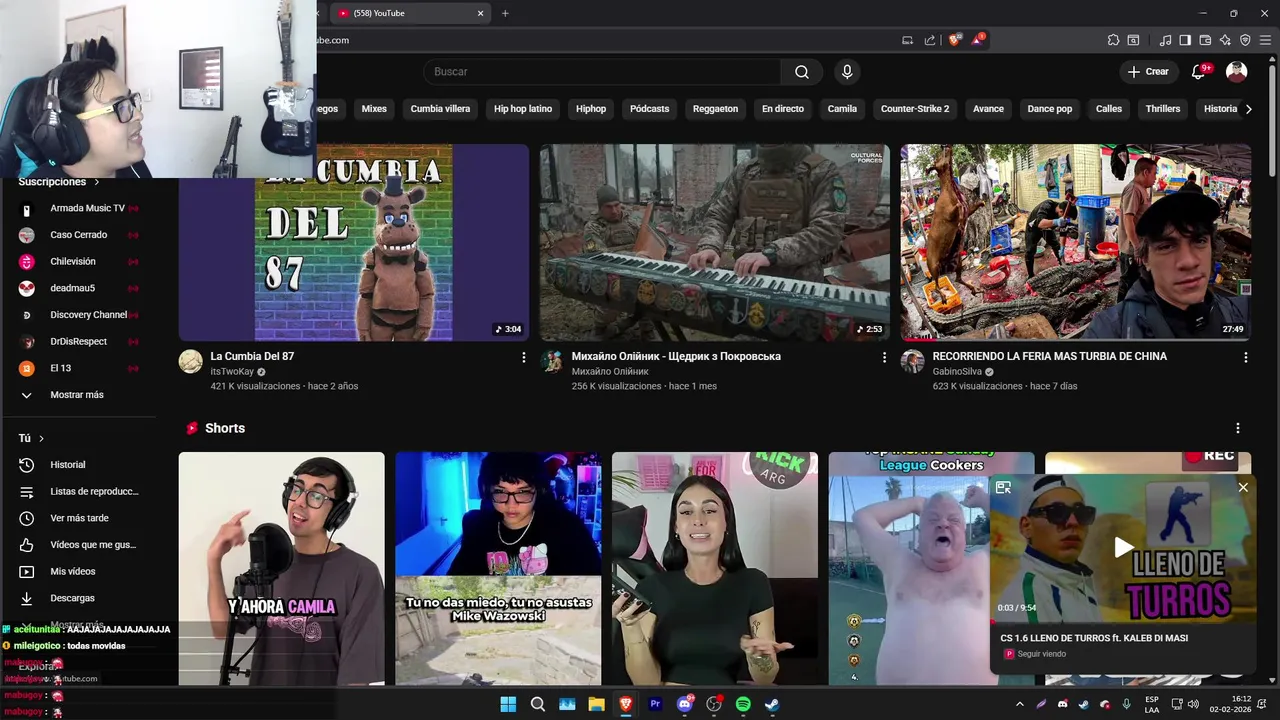The width and height of the screenshot is (1280, 720).
Task: Open volume control in system tray
Action: (1193, 704)
